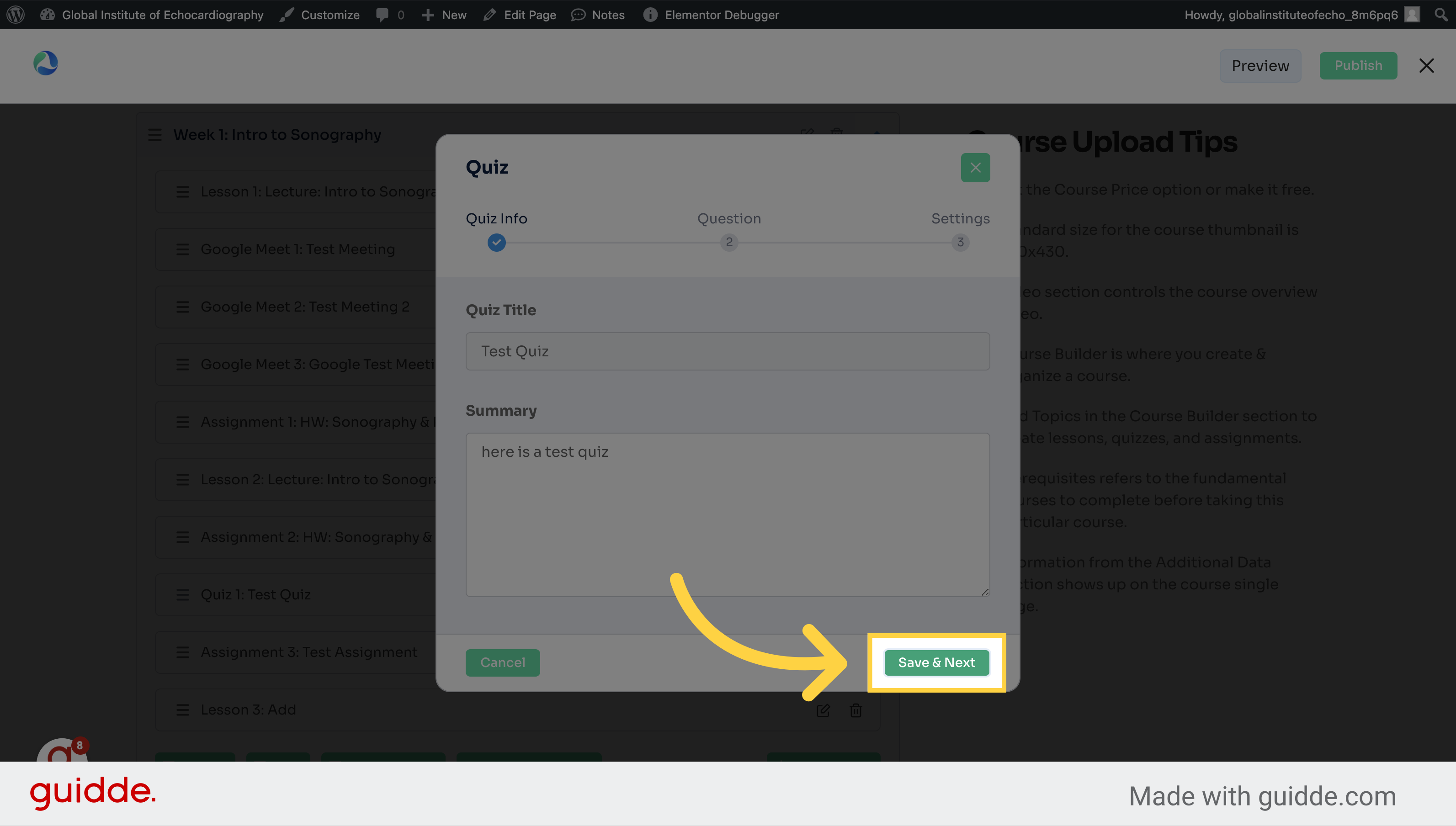This screenshot has width=1456, height=826.
Task: Click the Quiz Title input field
Action: pos(728,351)
